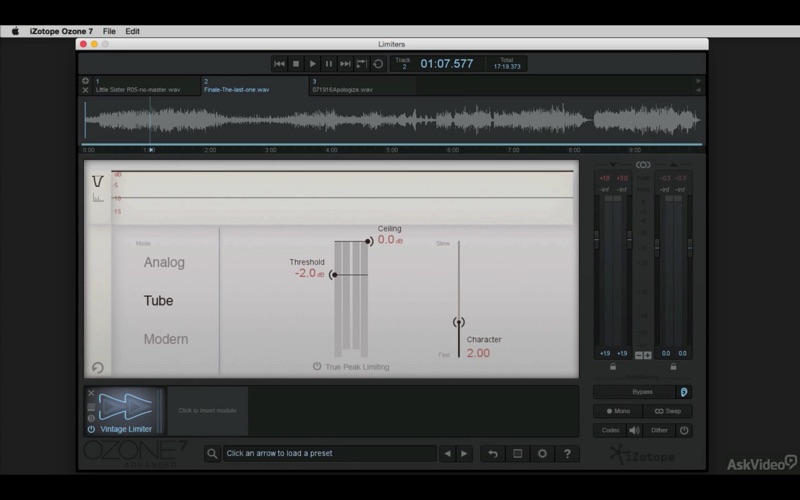Solo the Vintage Limiter module
The width and height of the screenshot is (800, 500).
tap(91, 418)
